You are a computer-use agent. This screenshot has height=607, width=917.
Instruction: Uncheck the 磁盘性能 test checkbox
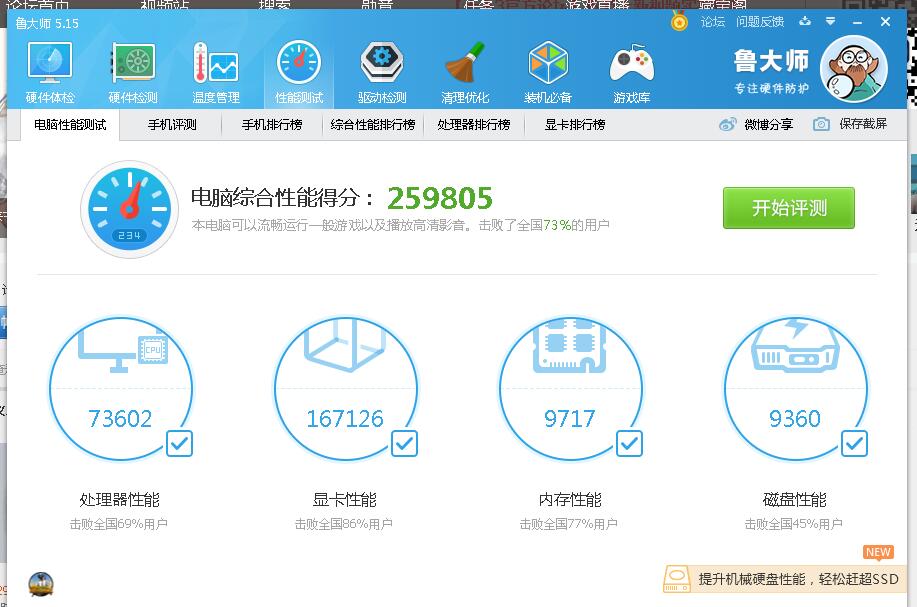coord(854,443)
